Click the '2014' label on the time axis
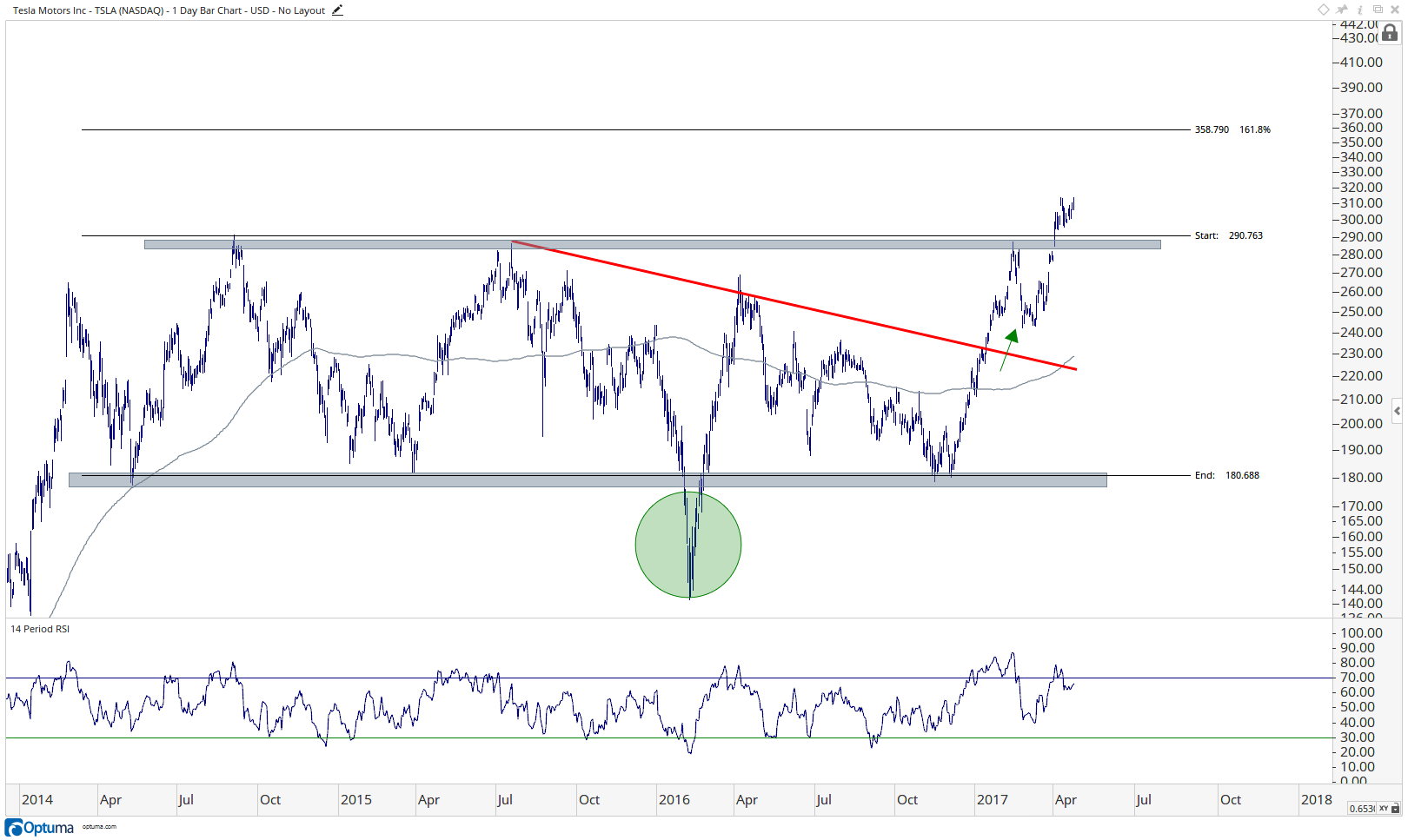The height and width of the screenshot is (840, 1408). (37, 799)
